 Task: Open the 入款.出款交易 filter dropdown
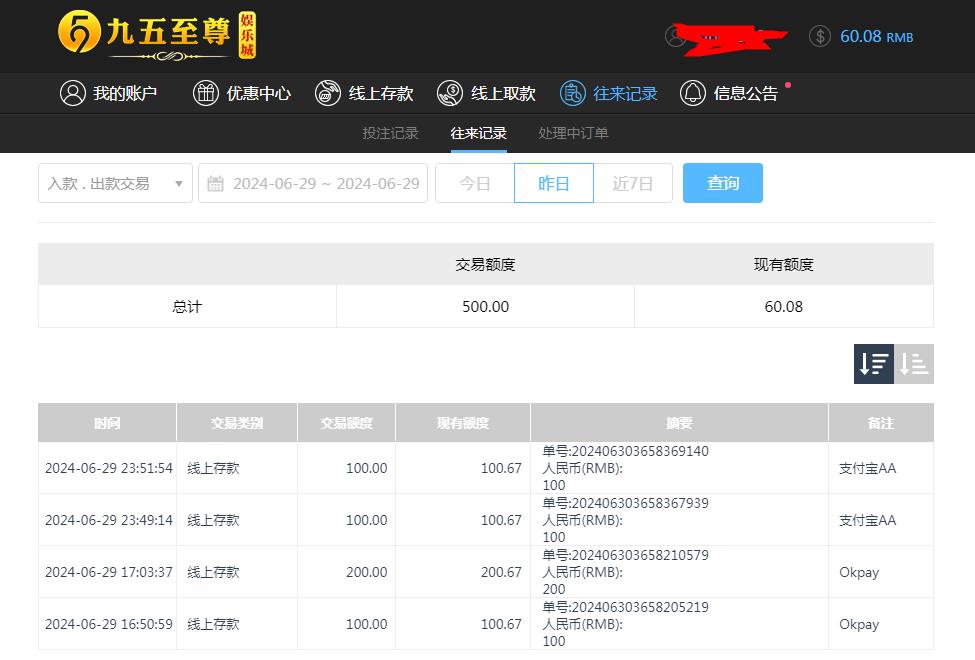(x=114, y=183)
